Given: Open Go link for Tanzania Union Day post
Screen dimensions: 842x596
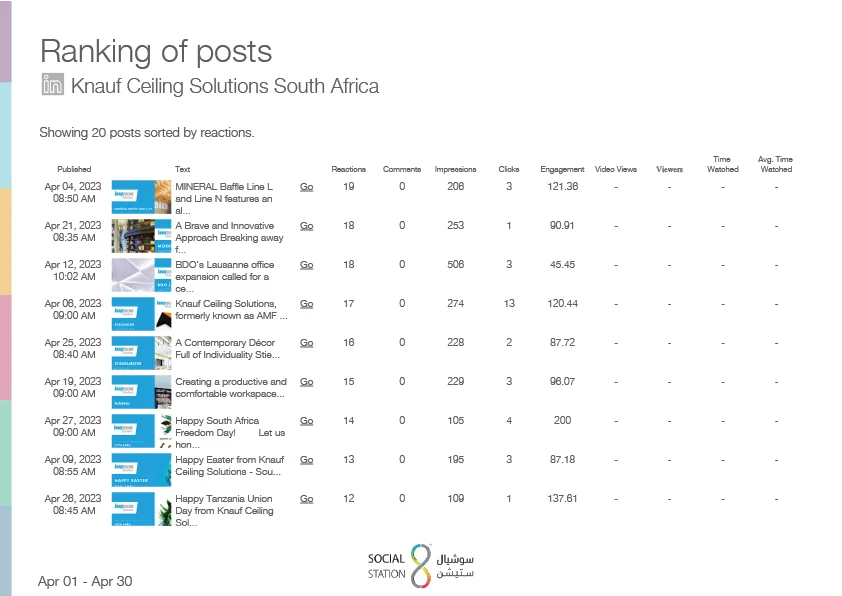Looking at the screenshot, I should (307, 499).
